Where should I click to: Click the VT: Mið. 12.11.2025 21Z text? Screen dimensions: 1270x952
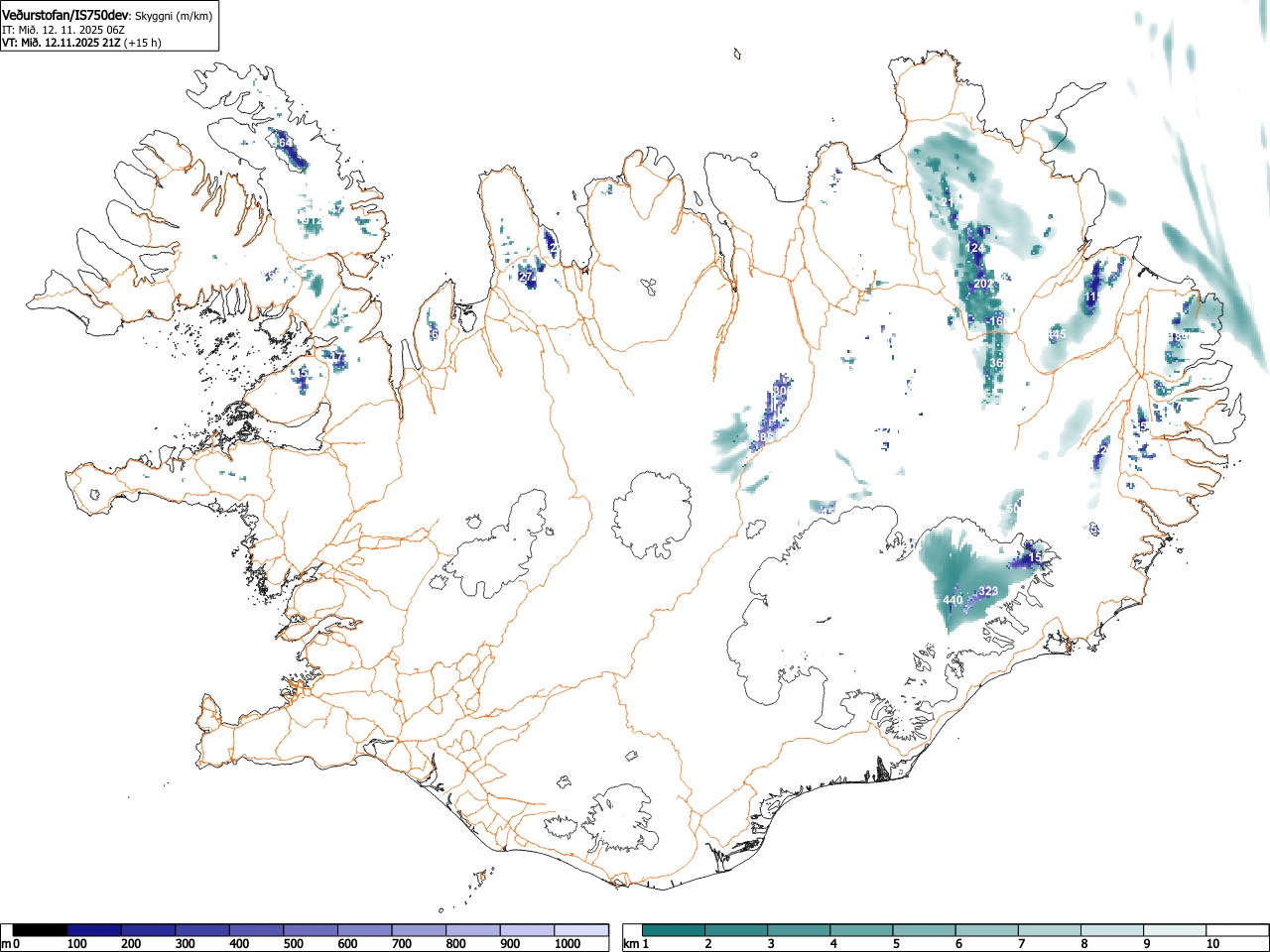[x=61, y=43]
